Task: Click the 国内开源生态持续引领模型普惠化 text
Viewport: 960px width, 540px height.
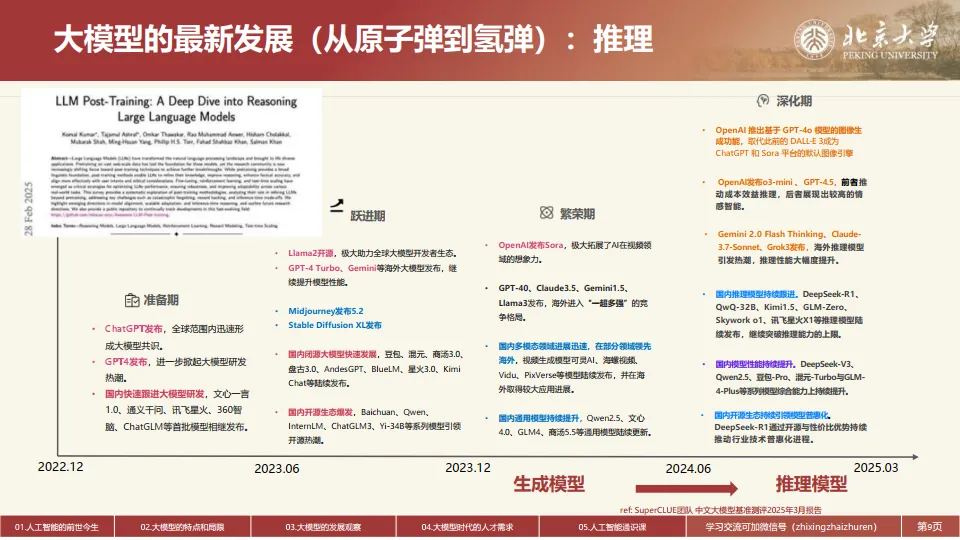Action: 772,415
